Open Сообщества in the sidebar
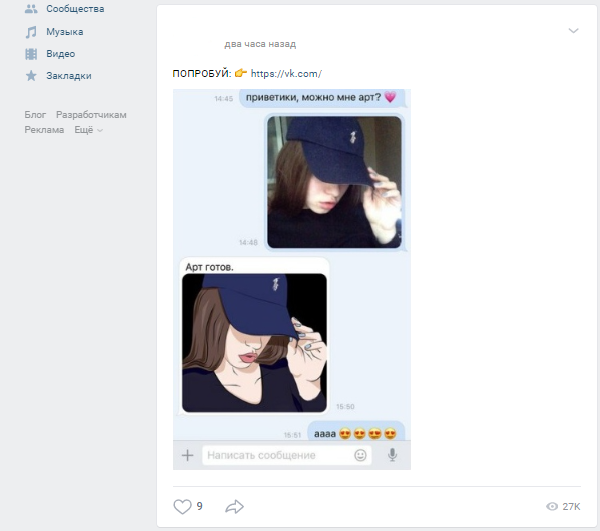Image resolution: width=600 pixels, height=531 pixels. point(75,9)
